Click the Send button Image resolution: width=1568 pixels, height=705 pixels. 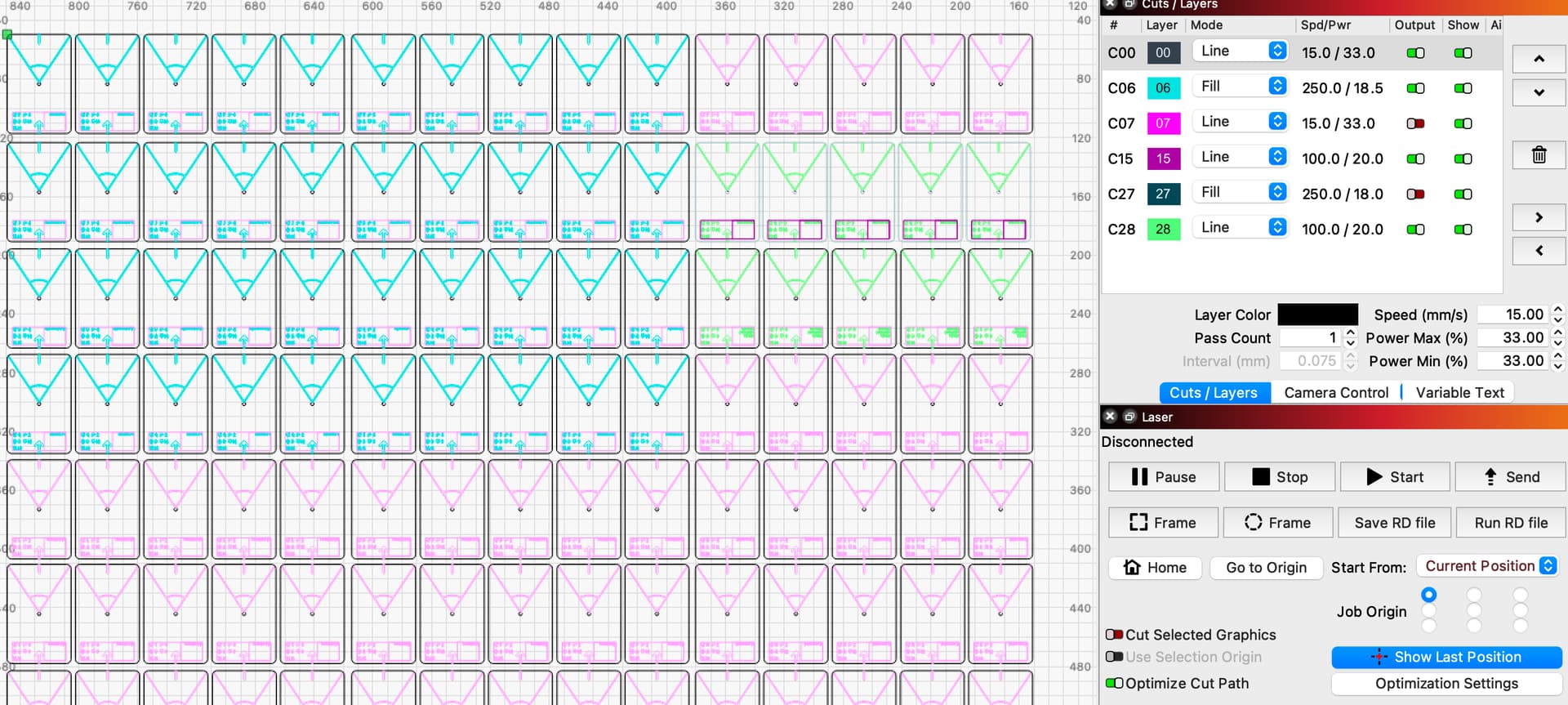pyautogui.click(x=1511, y=477)
